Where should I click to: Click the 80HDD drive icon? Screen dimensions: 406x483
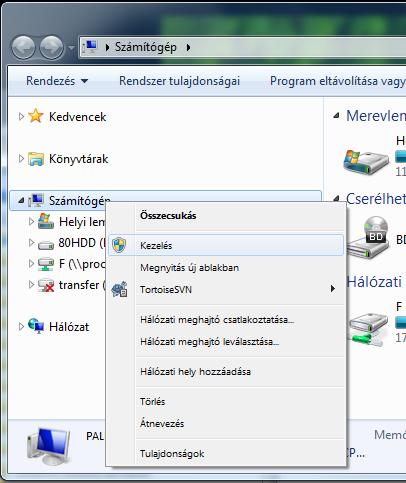coord(46,245)
